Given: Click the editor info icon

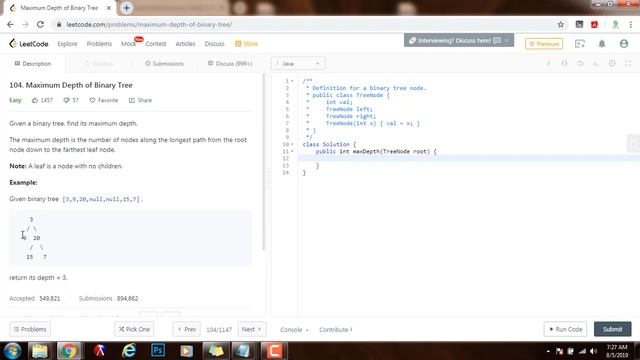Looking at the screenshot, I should pos(549,63).
